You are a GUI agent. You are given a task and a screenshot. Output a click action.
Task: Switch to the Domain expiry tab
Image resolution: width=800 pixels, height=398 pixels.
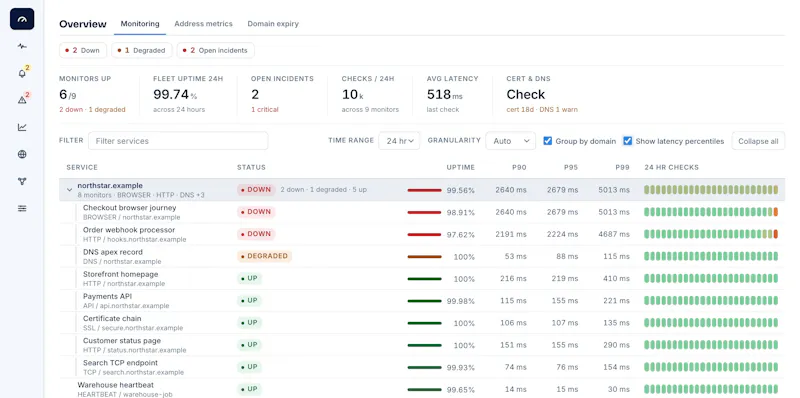(273, 23)
